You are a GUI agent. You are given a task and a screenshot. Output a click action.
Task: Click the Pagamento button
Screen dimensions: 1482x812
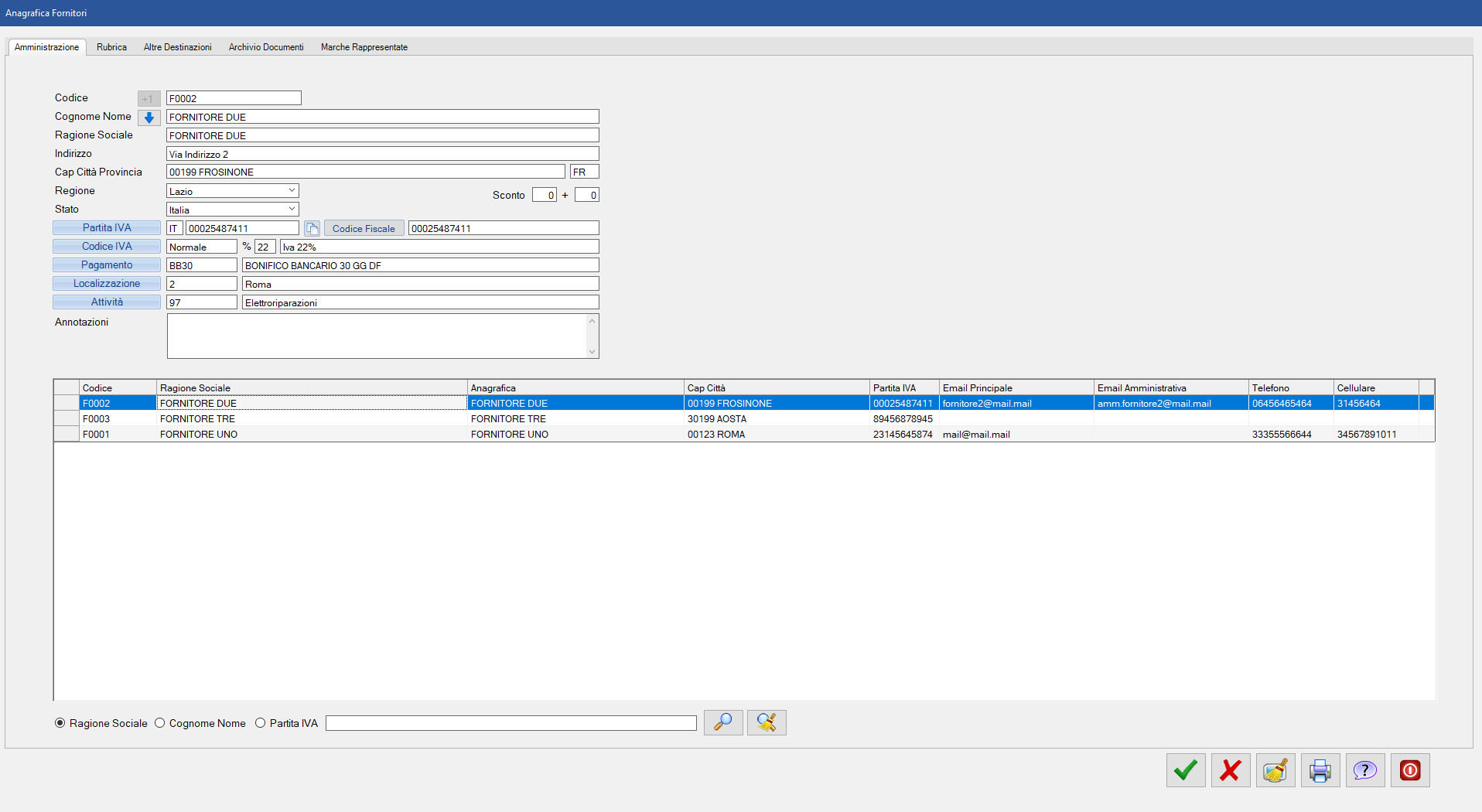point(107,265)
